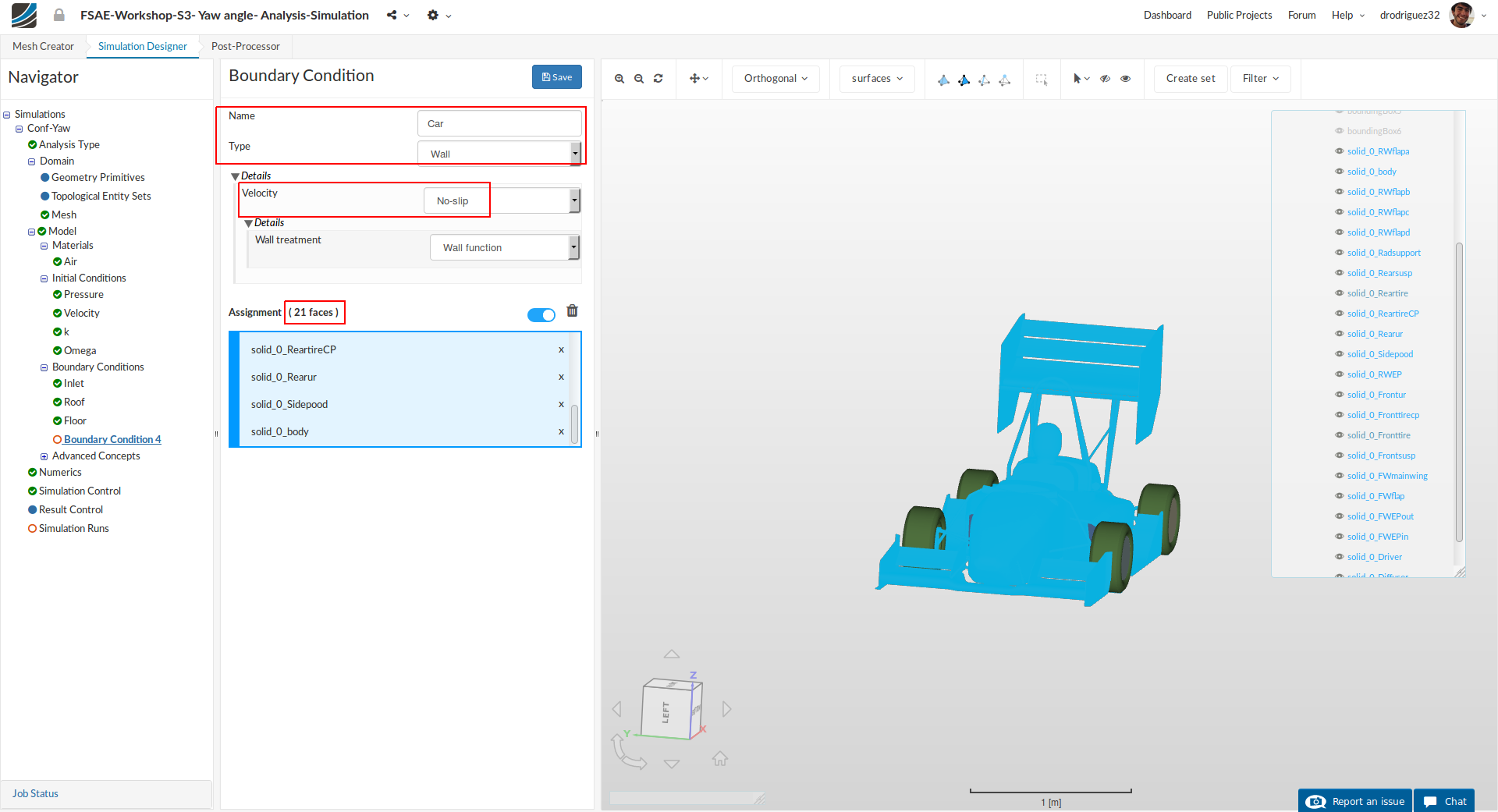Open the Help menu
The height and width of the screenshot is (812, 1498).
tap(1348, 15)
